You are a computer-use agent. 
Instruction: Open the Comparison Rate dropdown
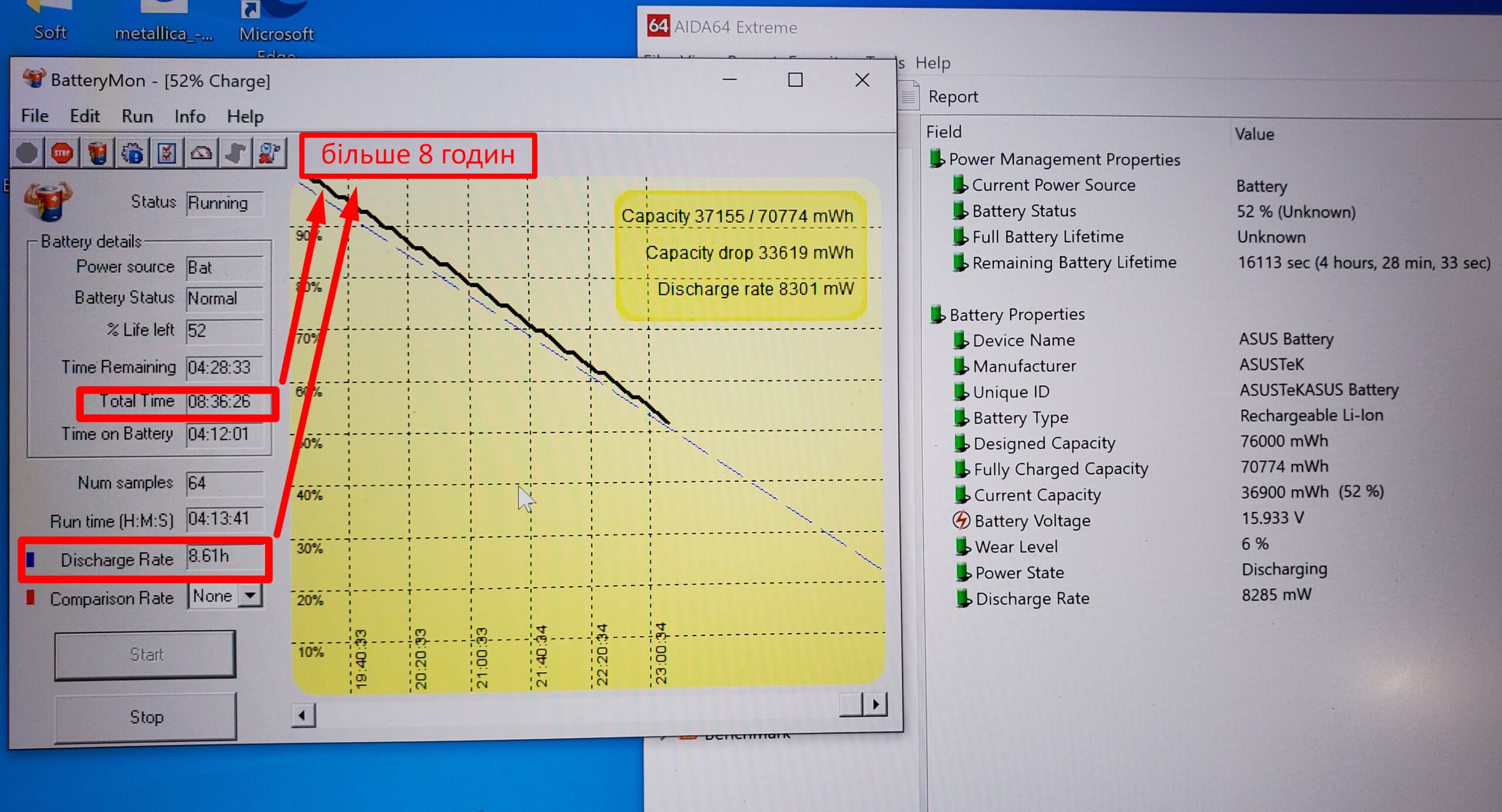pyautogui.click(x=251, y=596)
